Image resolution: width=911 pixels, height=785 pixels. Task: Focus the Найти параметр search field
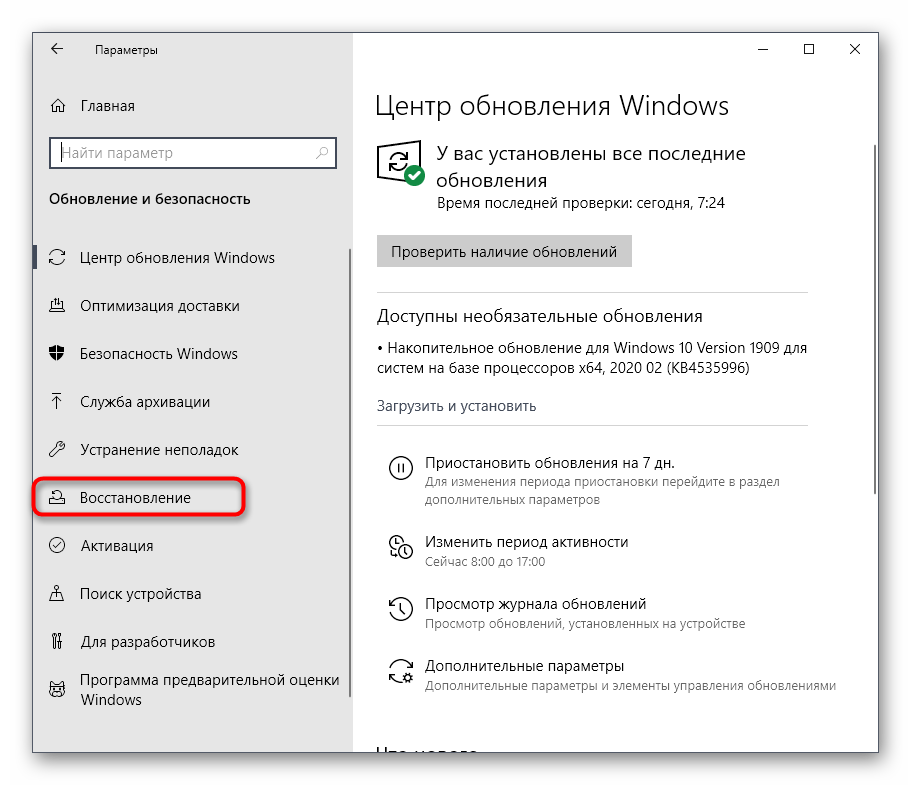pos(193,153)
